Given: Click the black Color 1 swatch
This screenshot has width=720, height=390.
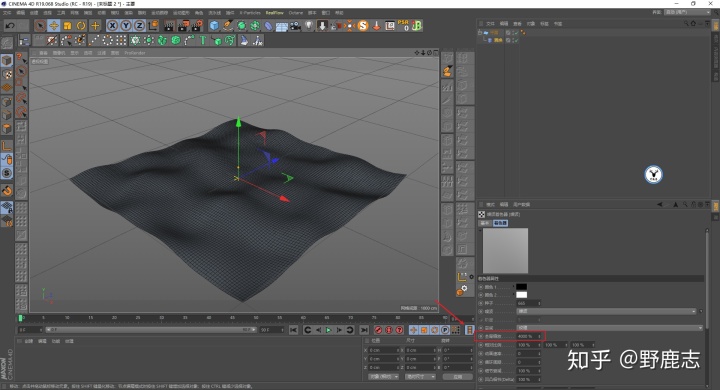Looking at the screenshot, I should [521, 287].
